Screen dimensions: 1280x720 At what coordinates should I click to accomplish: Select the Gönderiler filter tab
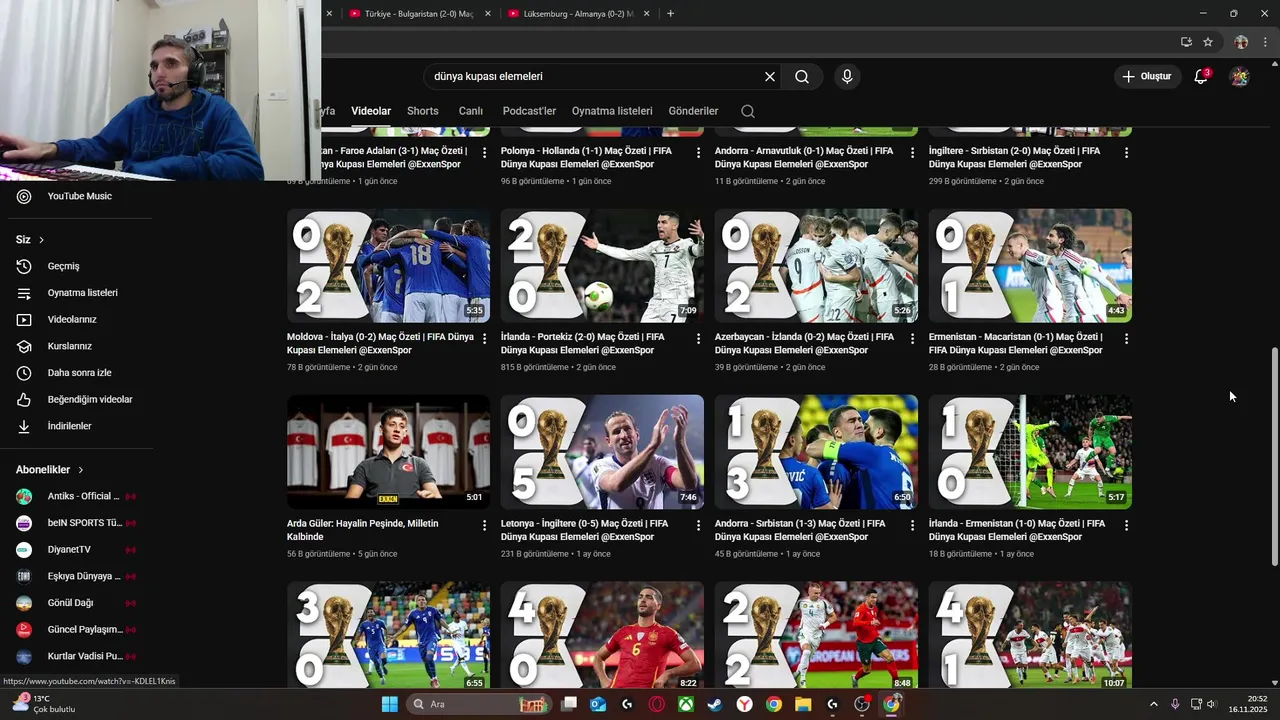click(694, 111)
